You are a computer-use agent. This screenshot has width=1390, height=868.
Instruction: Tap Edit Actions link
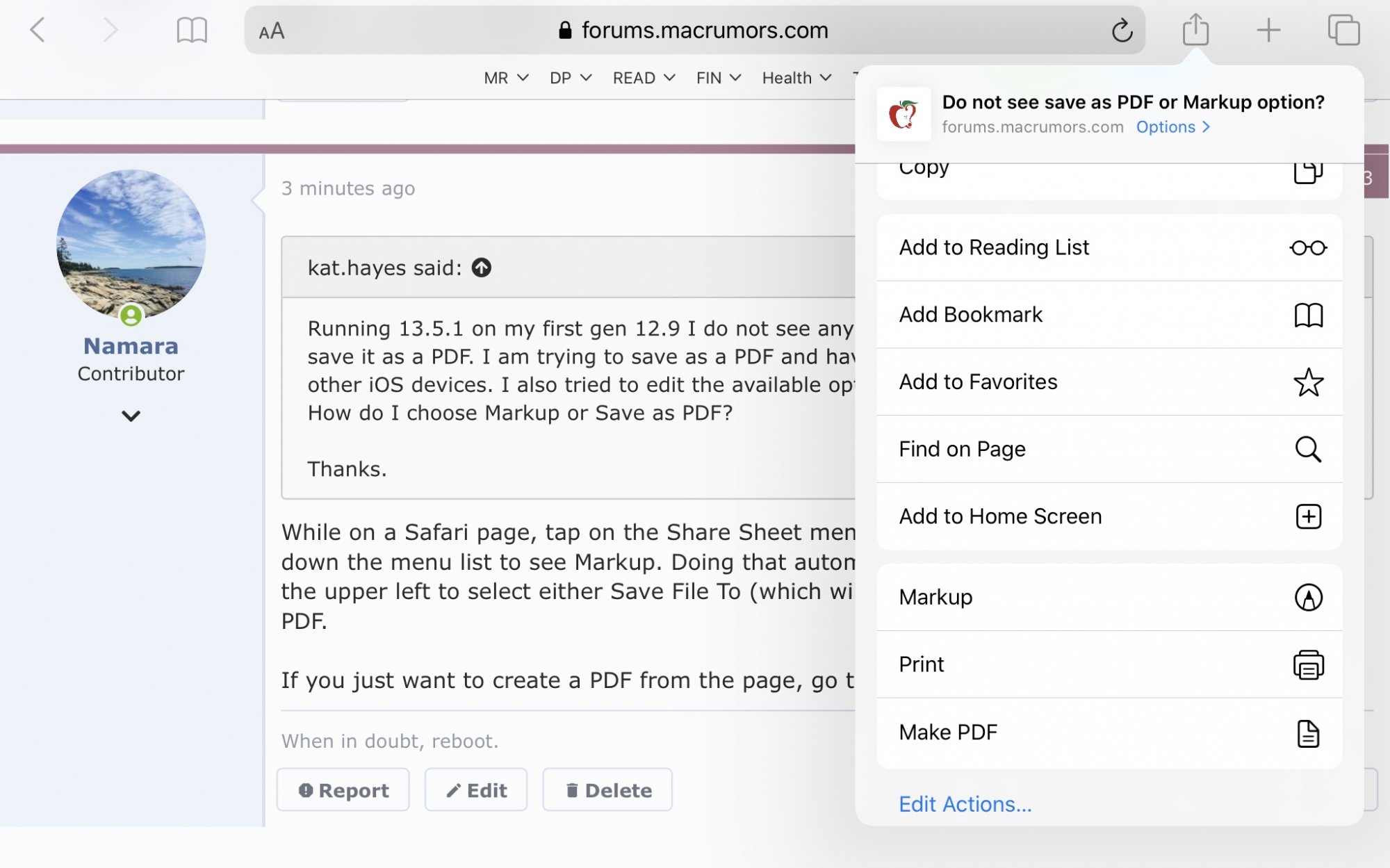(x=965, y=804)
